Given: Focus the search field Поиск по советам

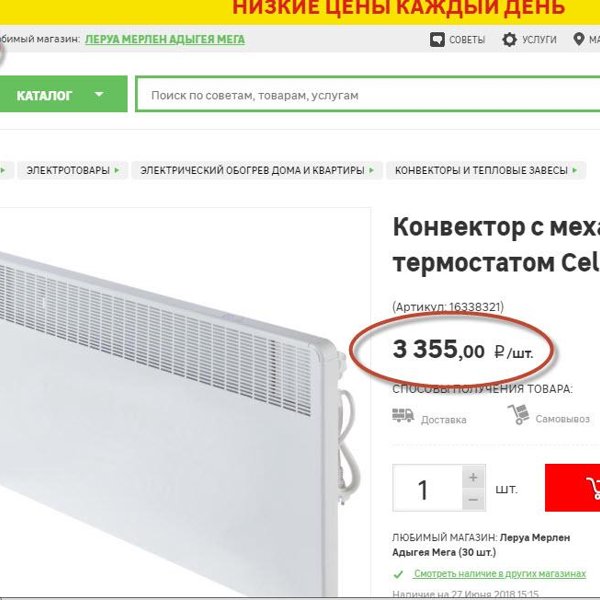Looking at the screenshot, I should click(367, 95).
